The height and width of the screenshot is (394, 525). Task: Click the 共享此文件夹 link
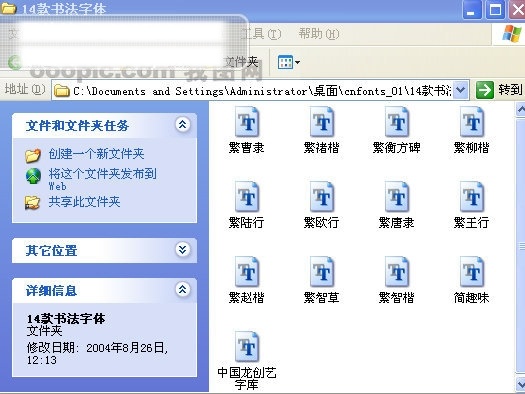[84, 202]
